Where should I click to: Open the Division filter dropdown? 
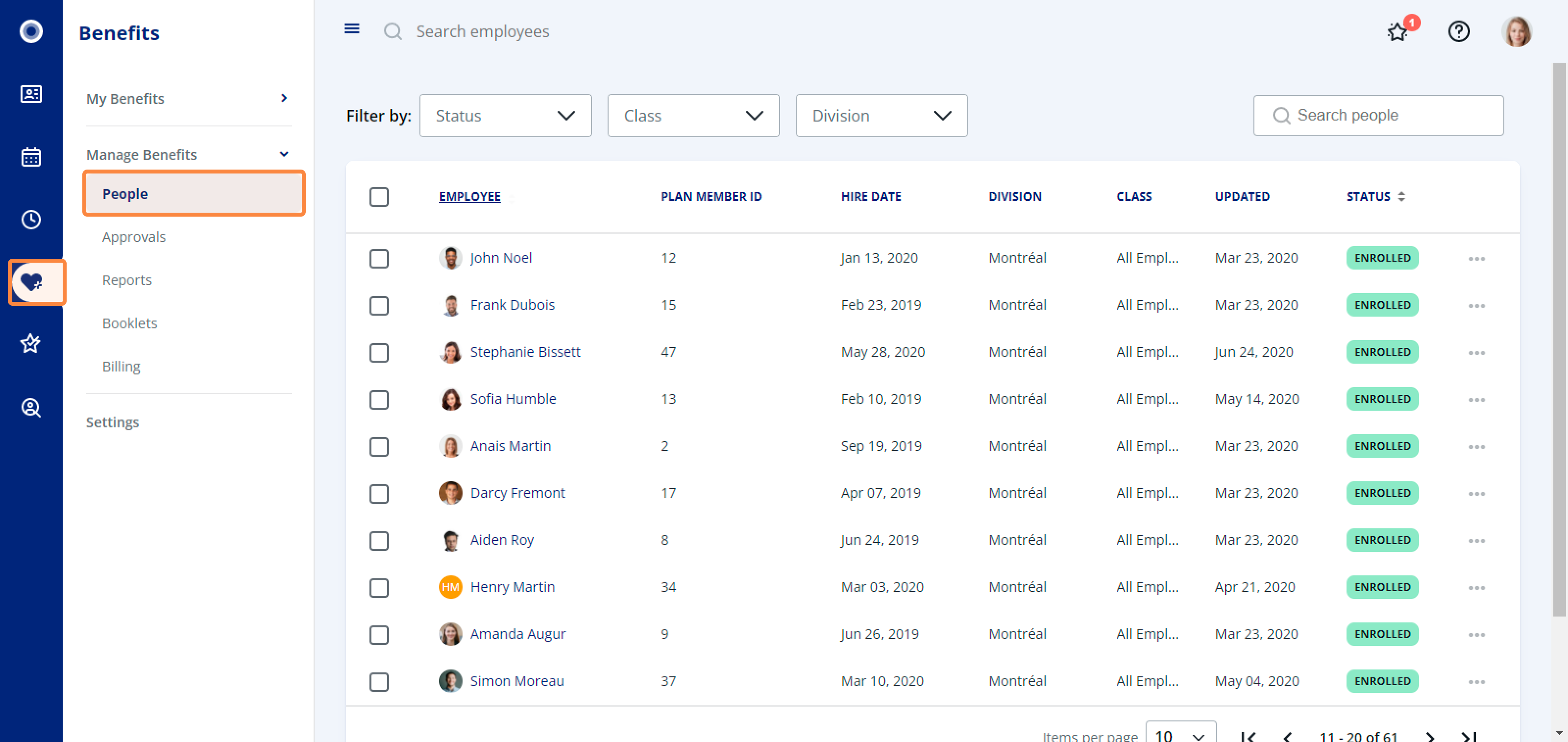(881, 116)
